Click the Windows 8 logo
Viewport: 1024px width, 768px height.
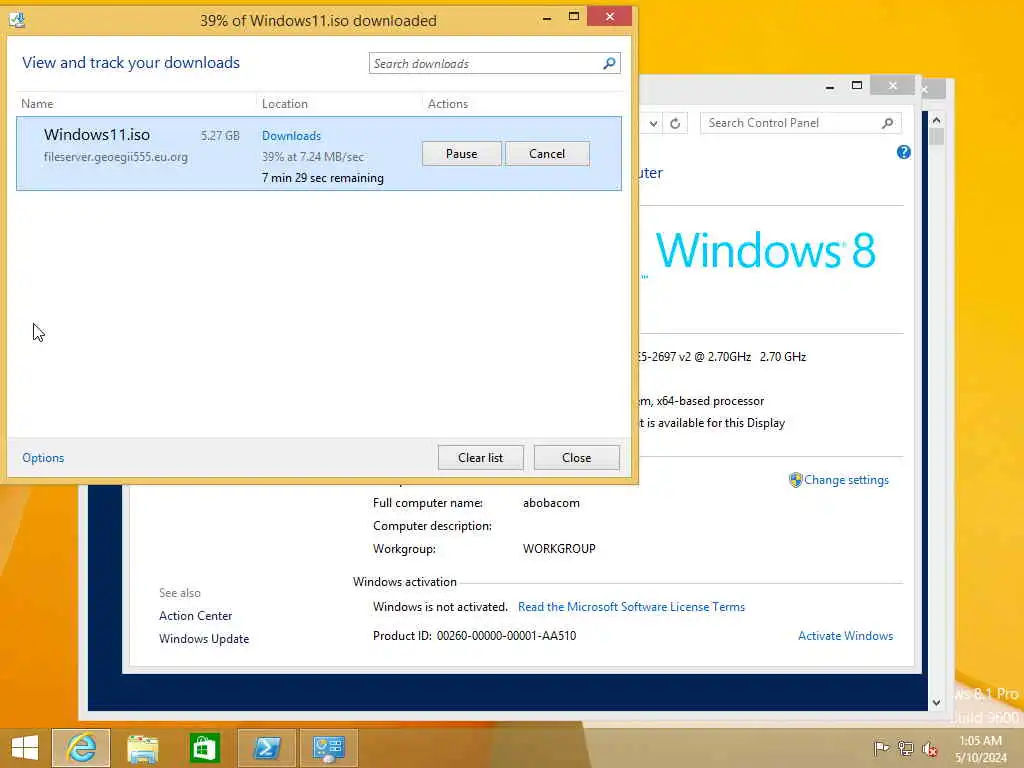(x=765, y=249)
